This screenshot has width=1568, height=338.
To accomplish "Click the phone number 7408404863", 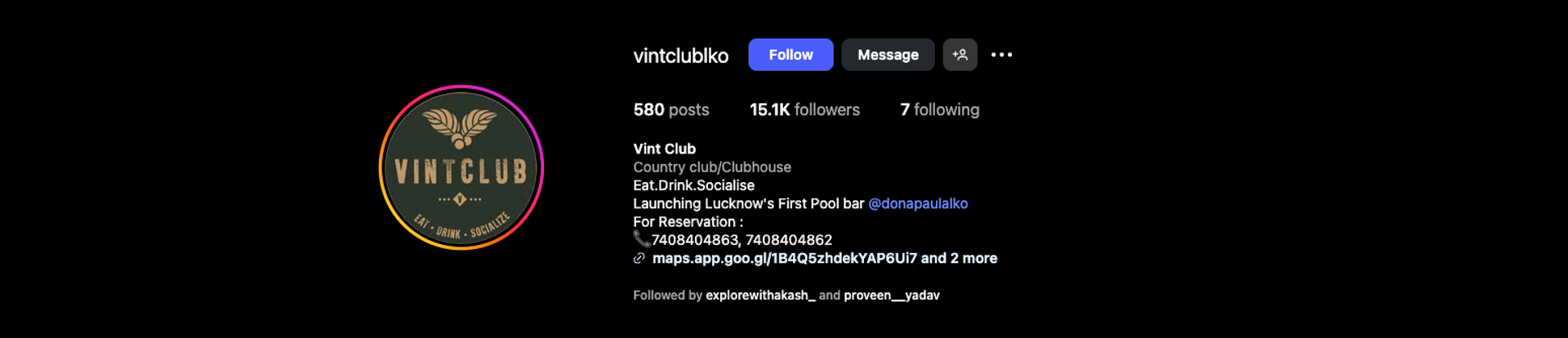I will (695, 240).
